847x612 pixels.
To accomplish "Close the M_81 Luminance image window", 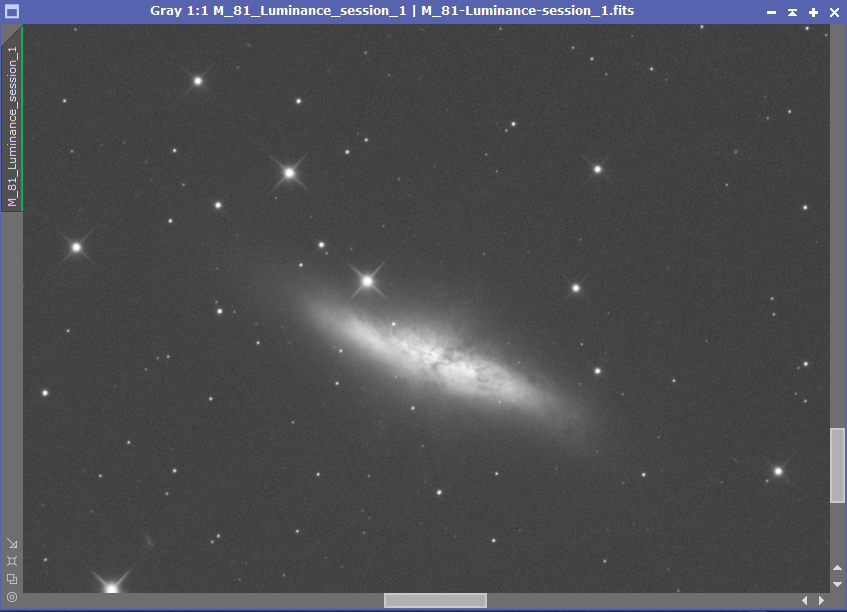I will coord(834,12).
